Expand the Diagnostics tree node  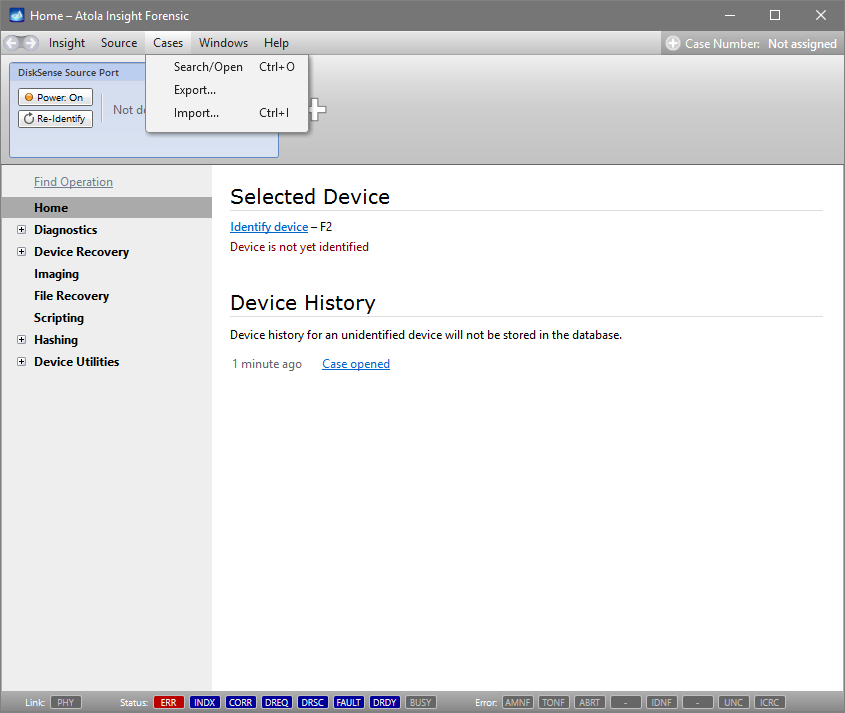click(x=22, y=230)
